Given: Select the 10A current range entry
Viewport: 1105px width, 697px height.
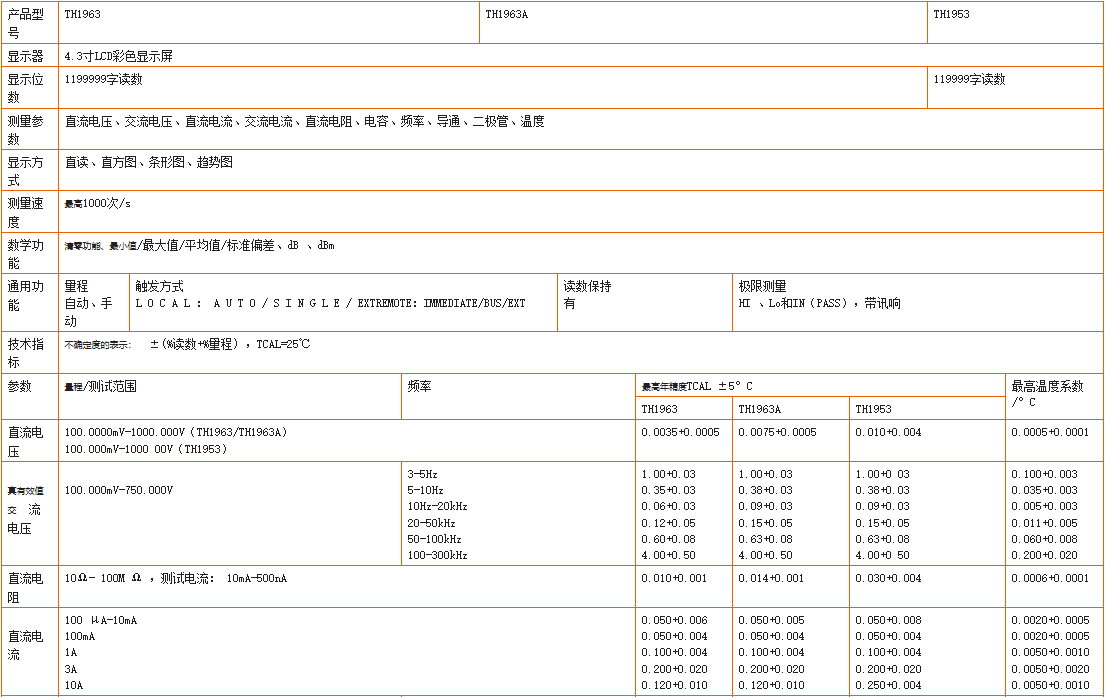Looking at the screenshot, I should coord(74,686).
